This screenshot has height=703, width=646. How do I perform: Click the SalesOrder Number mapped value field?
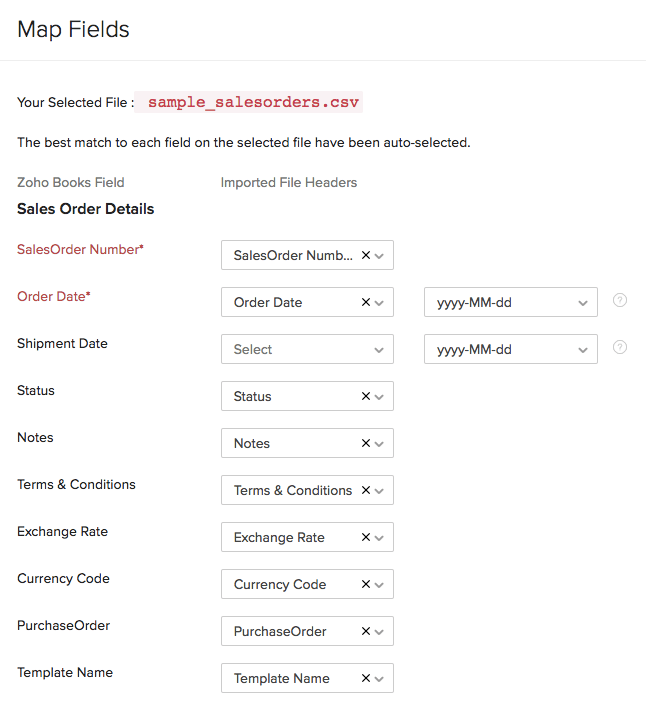pyautogui.click(x=292, y=255)
